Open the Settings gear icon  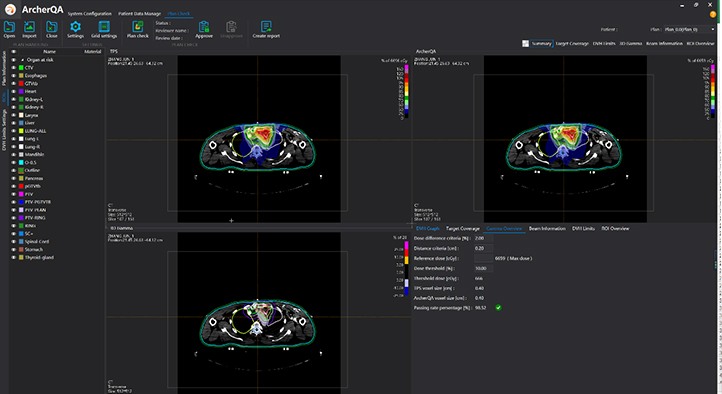pyautogui.click(x=76, y=27)
